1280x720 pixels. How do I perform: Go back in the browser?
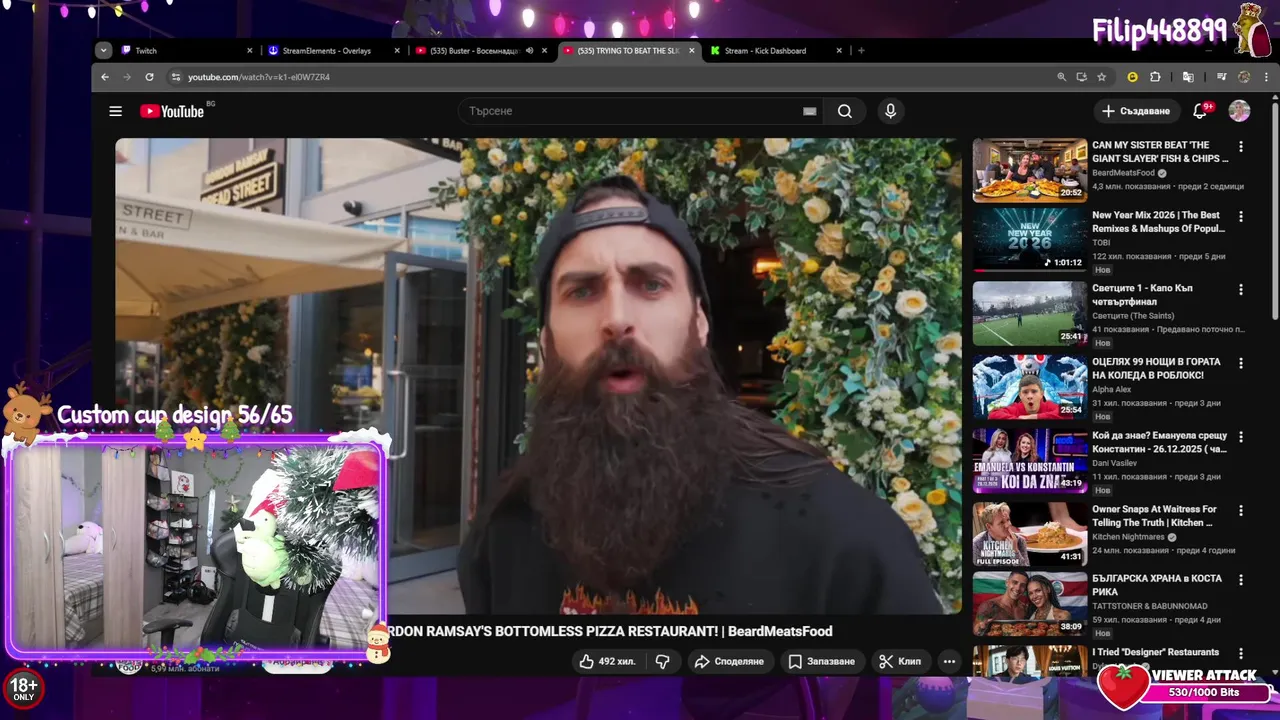[105, 77]
